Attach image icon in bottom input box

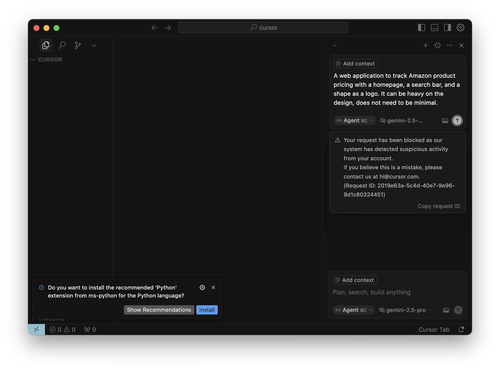tap(446, 310)
